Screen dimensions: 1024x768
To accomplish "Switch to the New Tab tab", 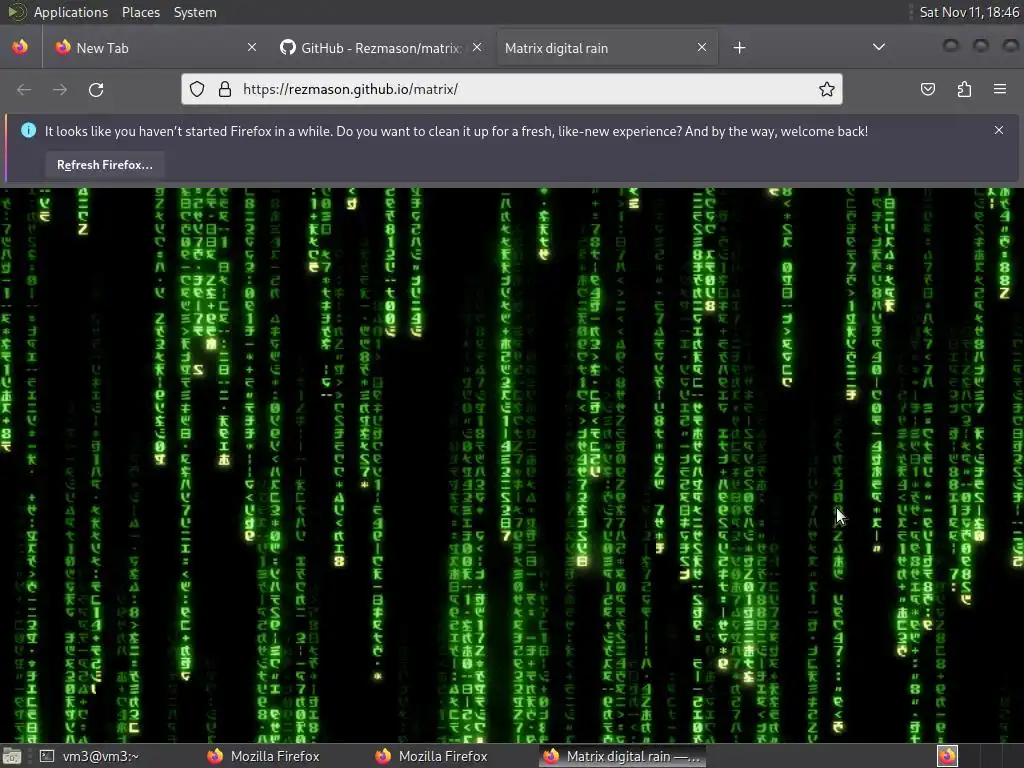I will click(x=156, y=48).
